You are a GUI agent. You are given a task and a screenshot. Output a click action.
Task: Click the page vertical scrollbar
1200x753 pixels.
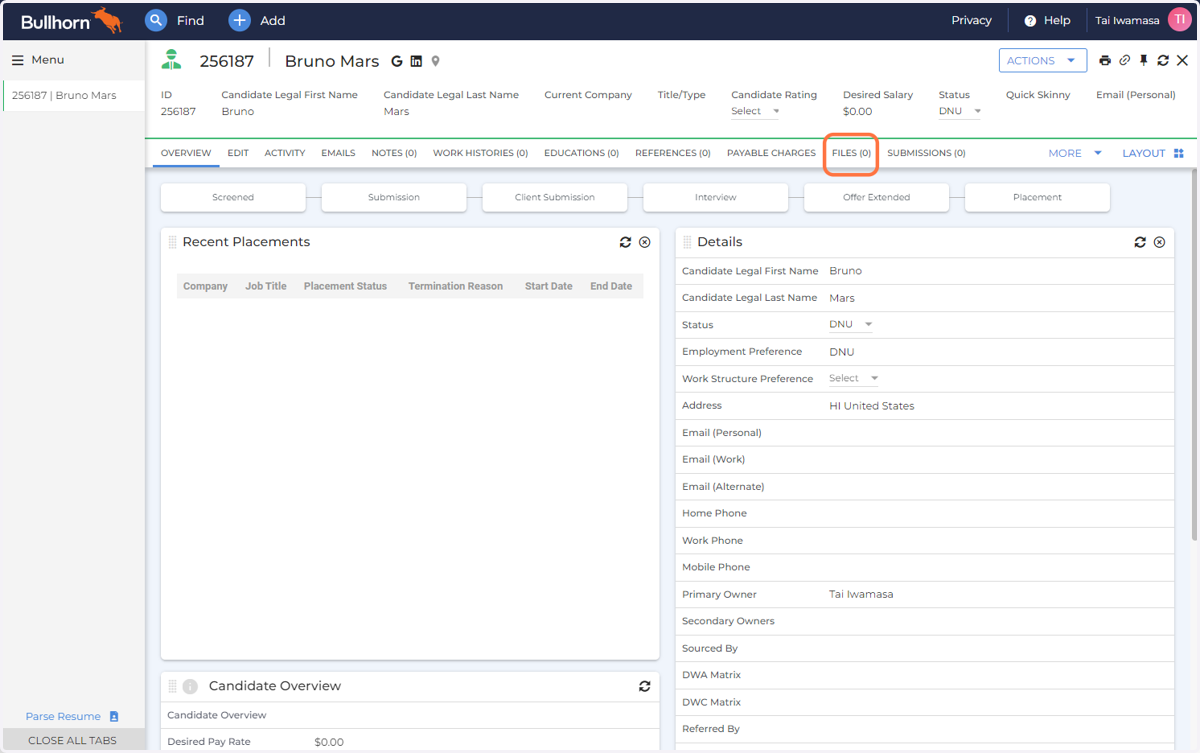pos(1194,355)
